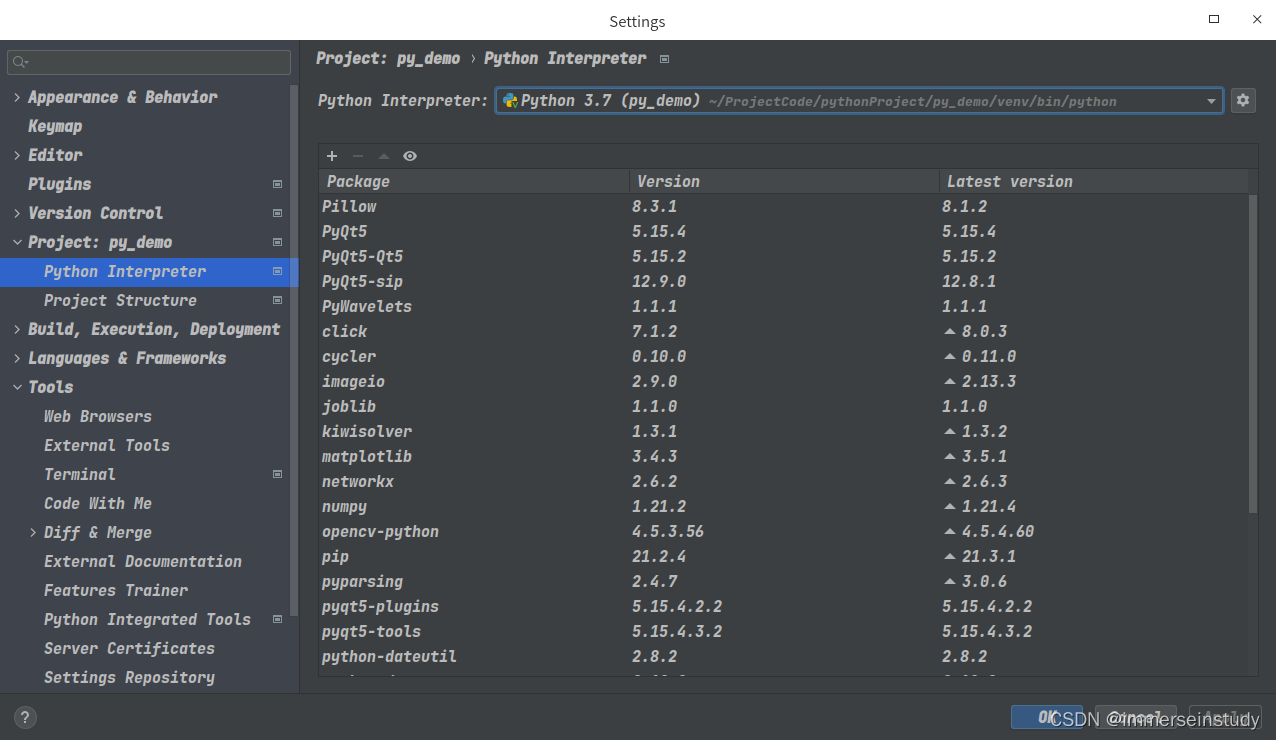Expand the Editor settings section

click(17, 155)
